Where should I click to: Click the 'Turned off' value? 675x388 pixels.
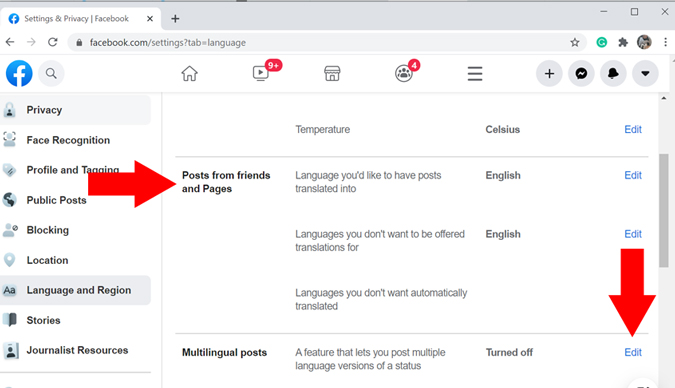tap(509, 352)
